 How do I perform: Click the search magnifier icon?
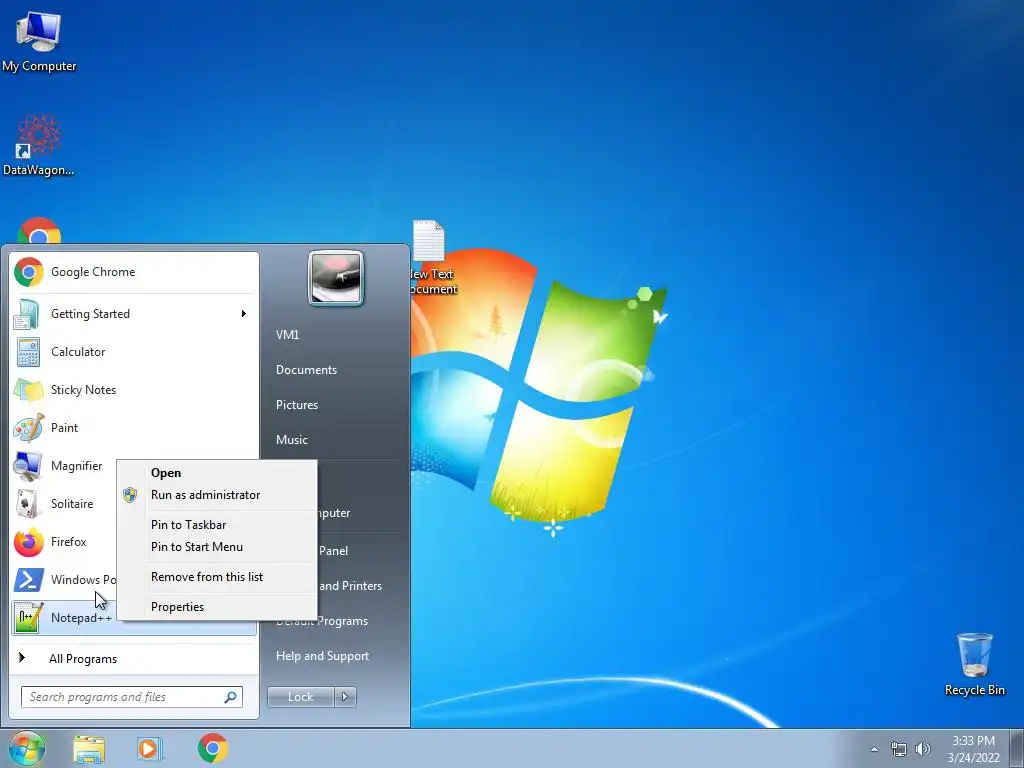pyautogui.click(x=231, y=697)
